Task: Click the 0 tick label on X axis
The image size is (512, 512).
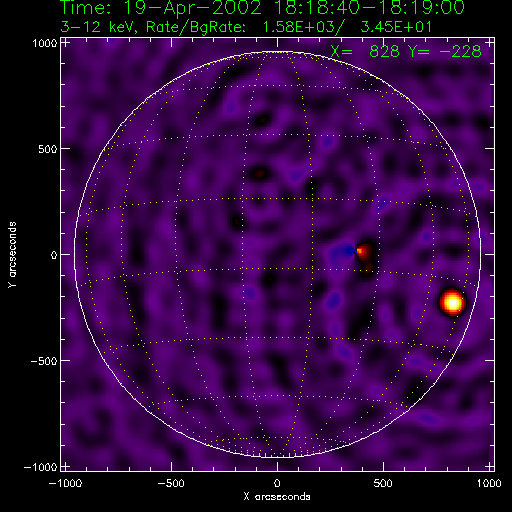Action: tap(277, 483)
